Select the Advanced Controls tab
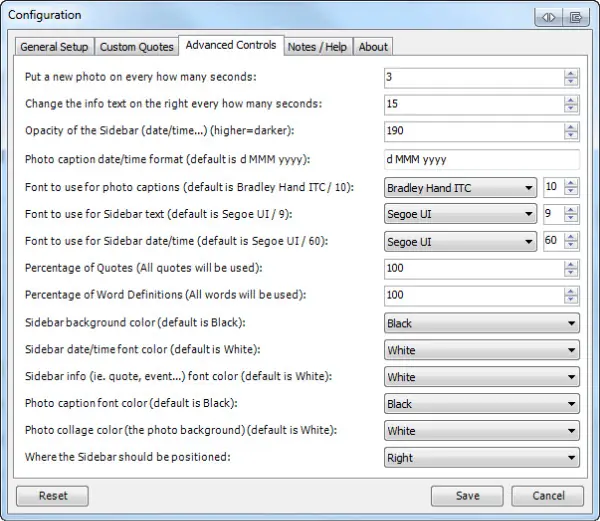Image resolution: width=600 pixels, height=521 pixels. click(x=231, y=45)
